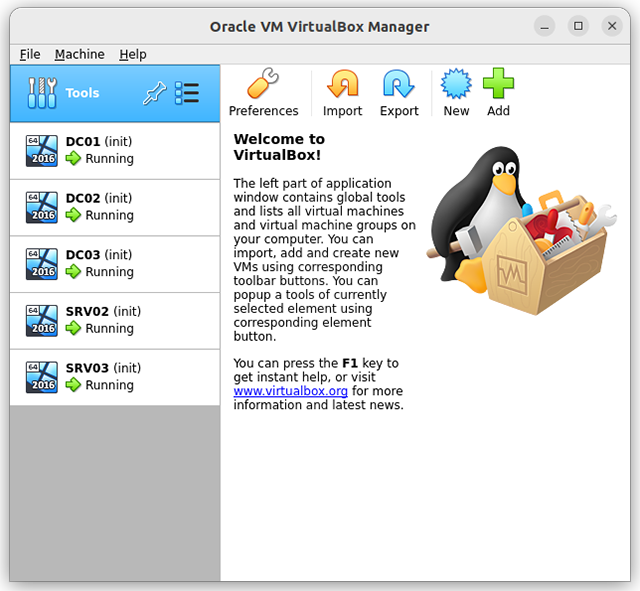Open the Machine menu
The height and width of the screenshot is (591, 640).
80,54
